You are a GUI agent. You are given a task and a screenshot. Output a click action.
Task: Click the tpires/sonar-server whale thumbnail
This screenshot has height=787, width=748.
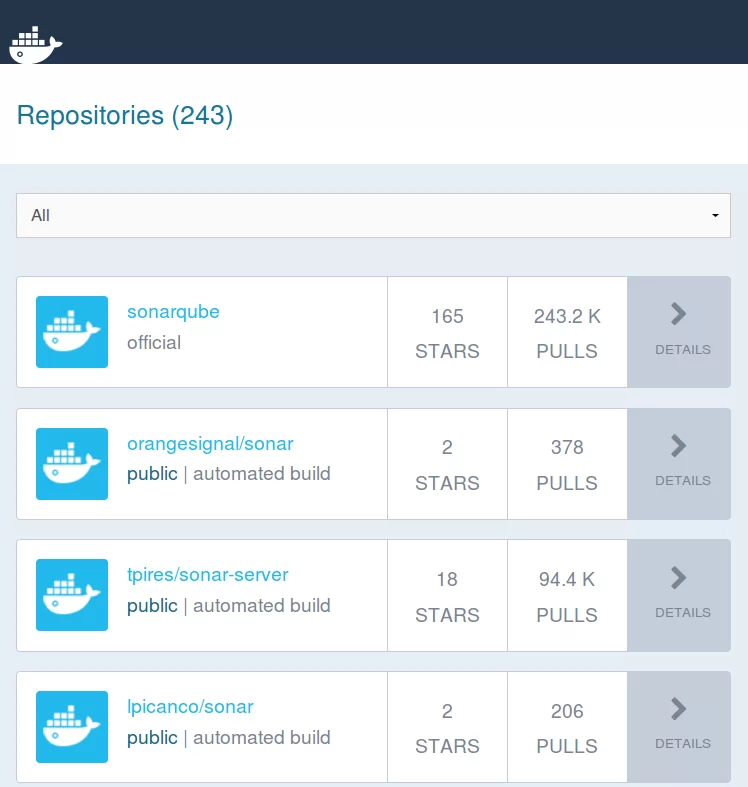coord(72,595)
